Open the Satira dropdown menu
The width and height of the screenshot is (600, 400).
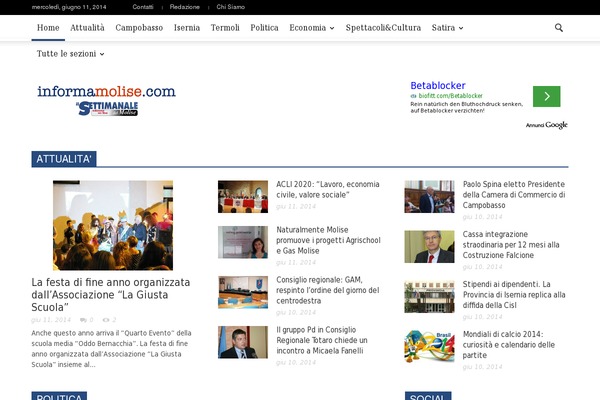pyautogui.click(x=447, y=28)
